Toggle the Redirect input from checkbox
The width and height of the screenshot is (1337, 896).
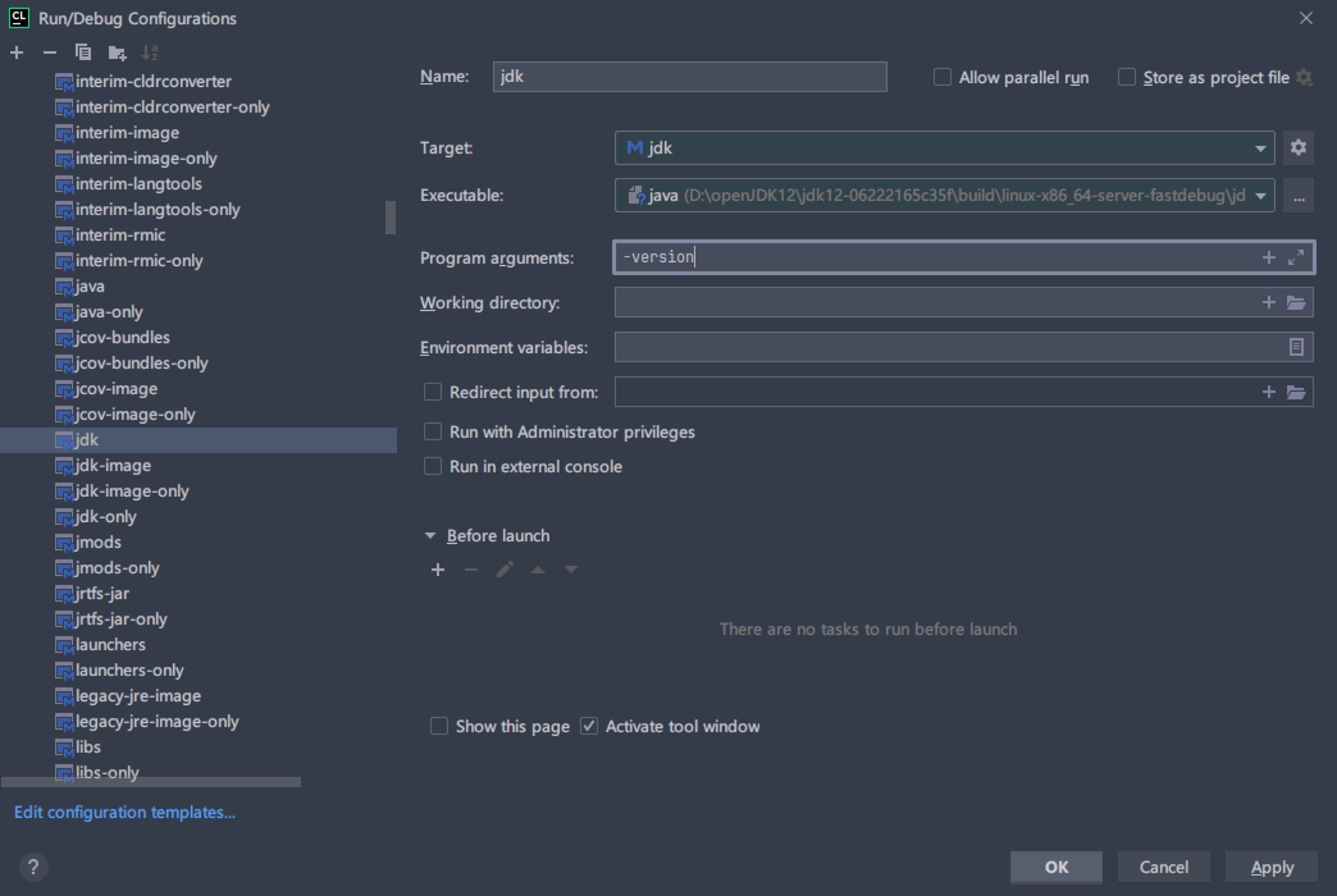(433, 392)
